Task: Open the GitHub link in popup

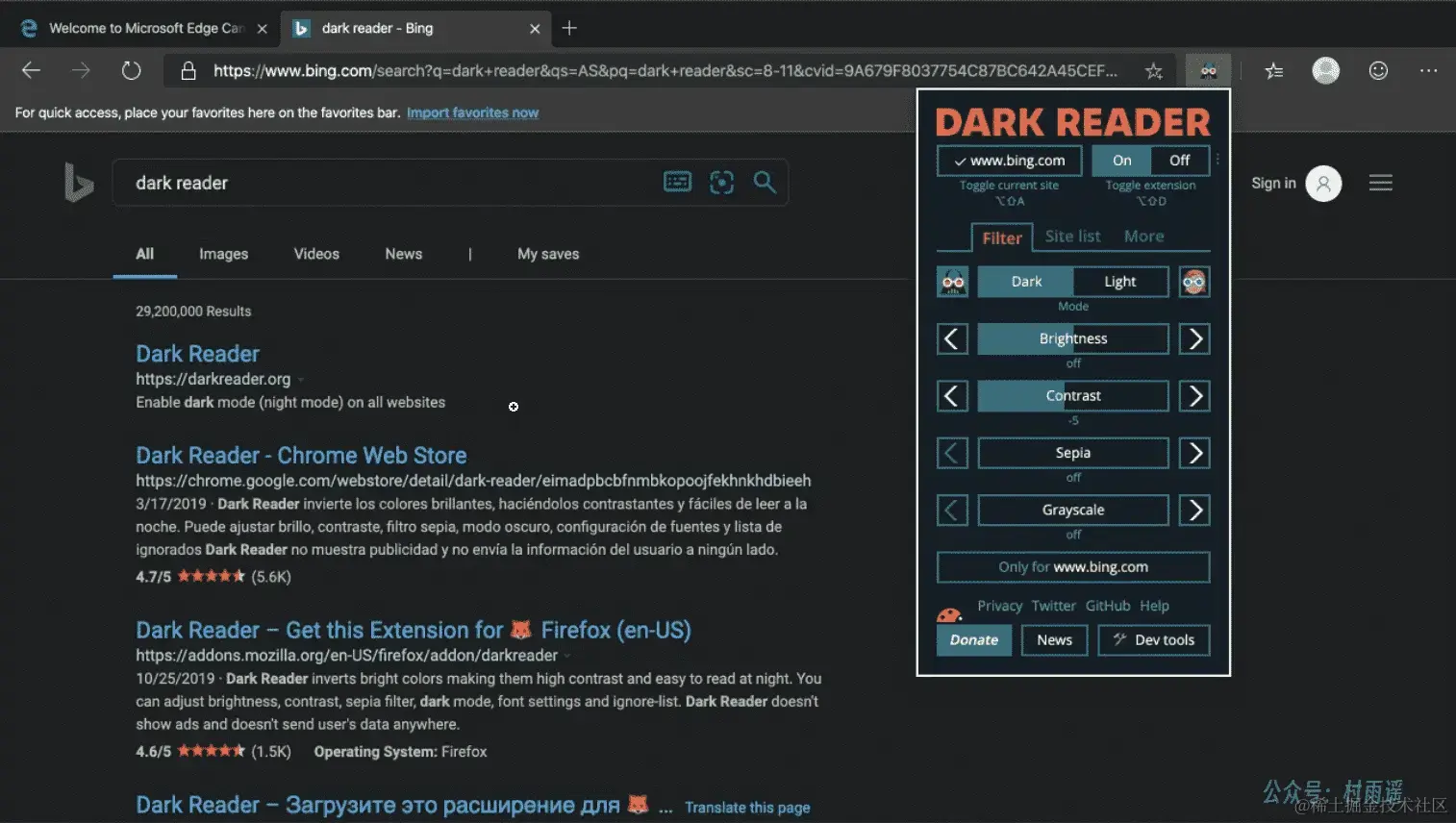Action: (x=1108, y=606)
